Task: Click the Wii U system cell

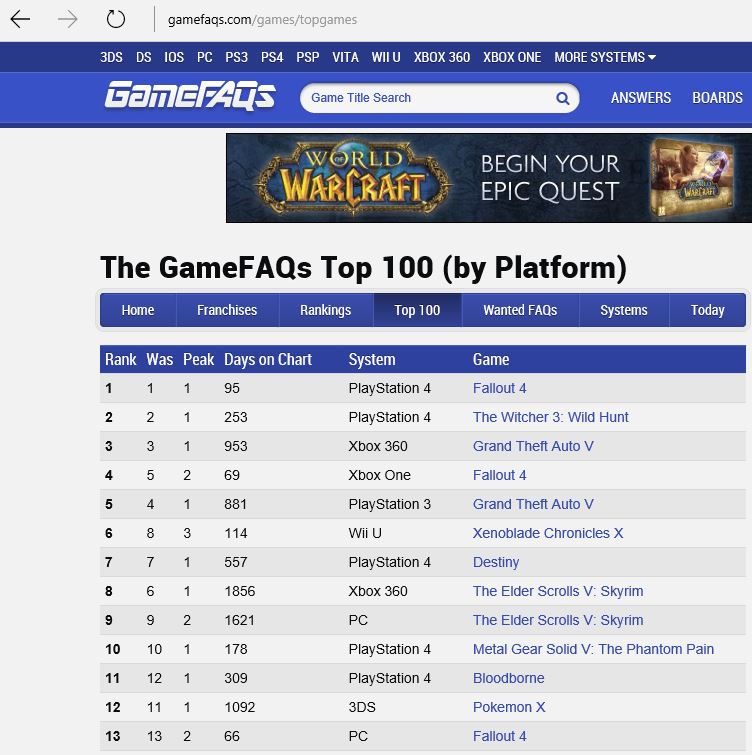Action: [365, 533]
